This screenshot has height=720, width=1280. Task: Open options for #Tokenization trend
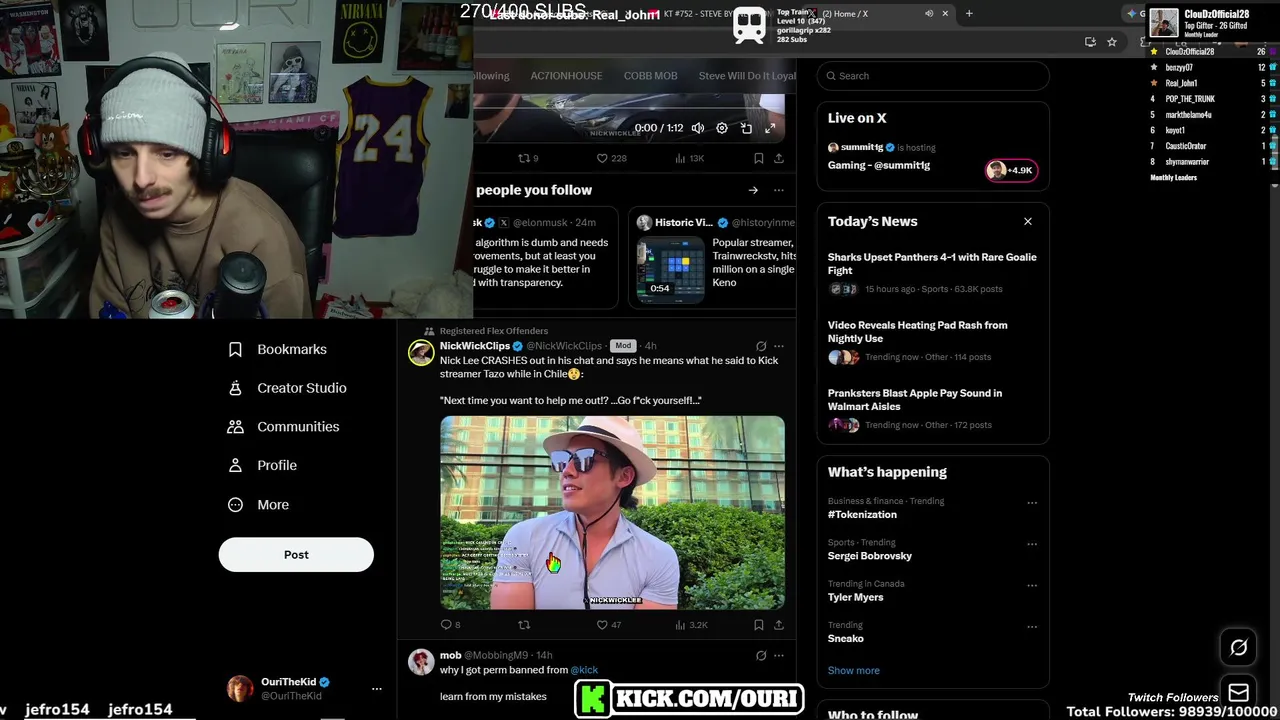(x=1032, y=503)
